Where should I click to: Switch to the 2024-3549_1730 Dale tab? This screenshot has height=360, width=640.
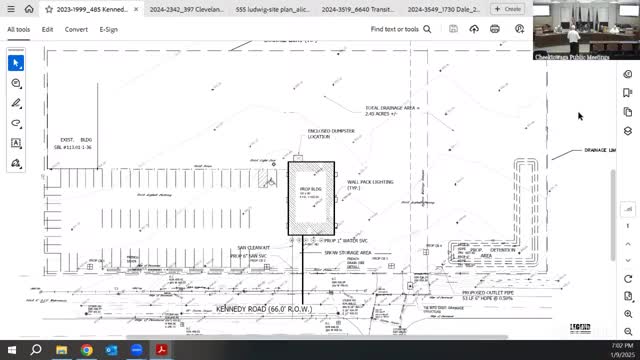click(444, 9)
